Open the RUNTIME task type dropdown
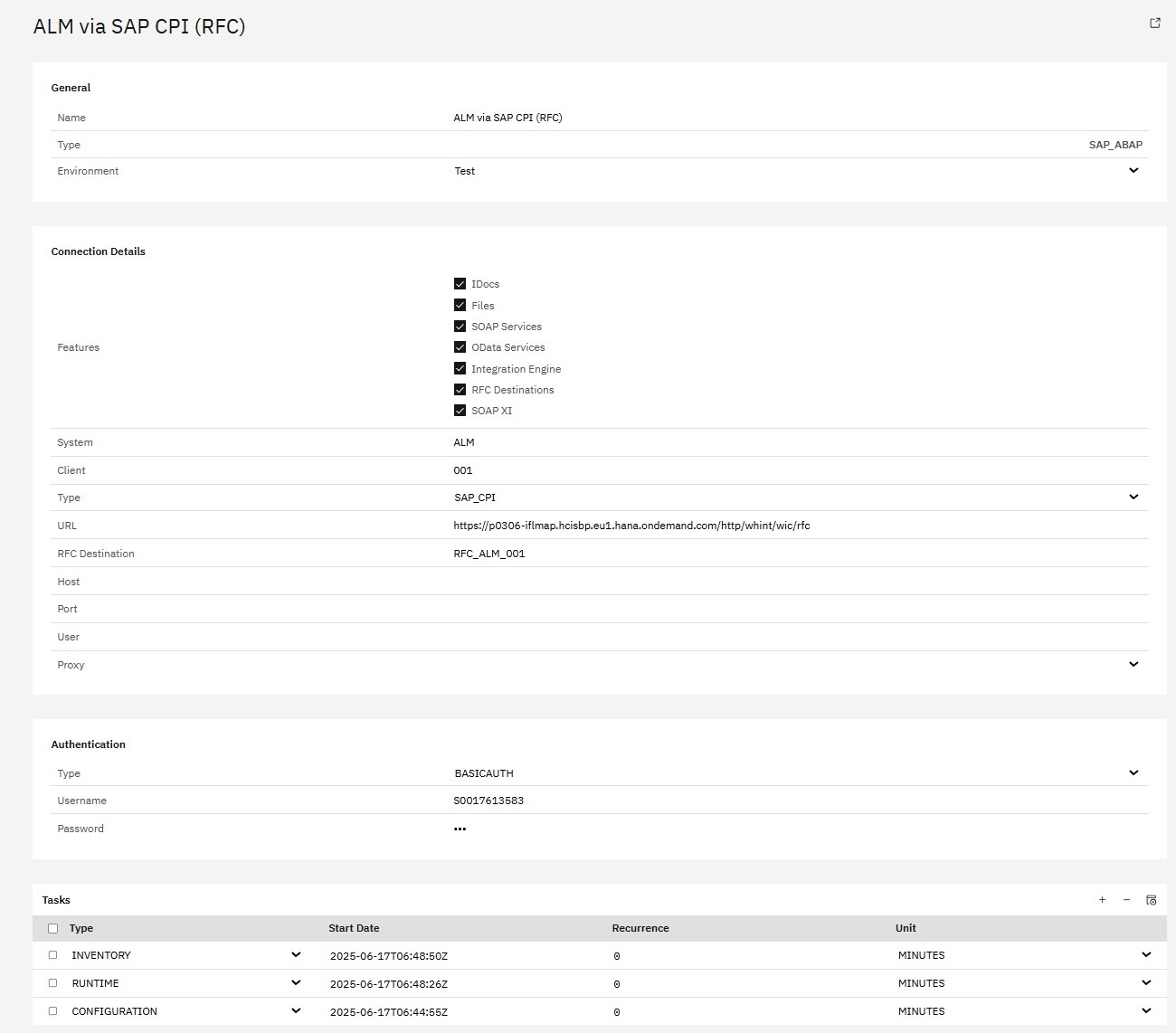 pyautogui.click(x=296, y=983)
